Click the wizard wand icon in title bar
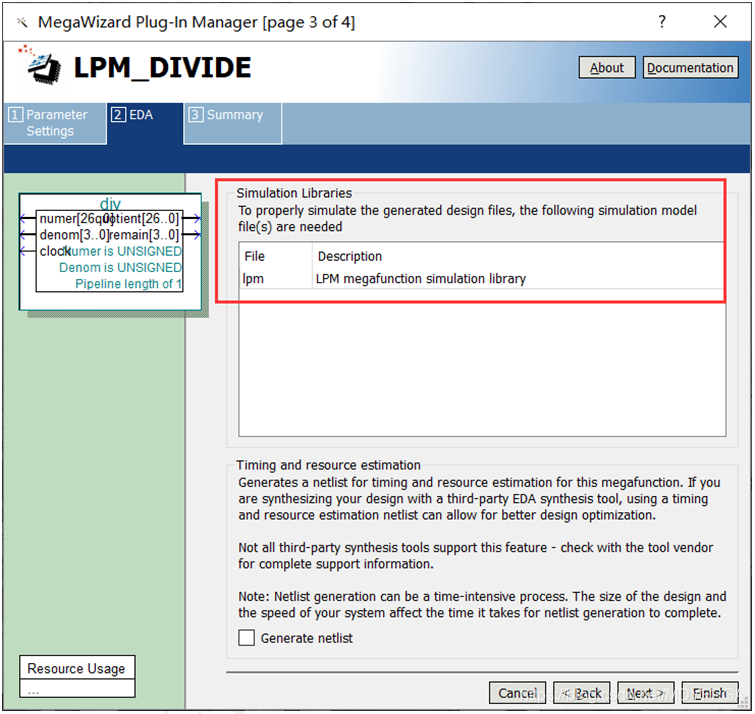Viewport: 755px width, 714px height. pyautogui.click(x=22, y=22)
